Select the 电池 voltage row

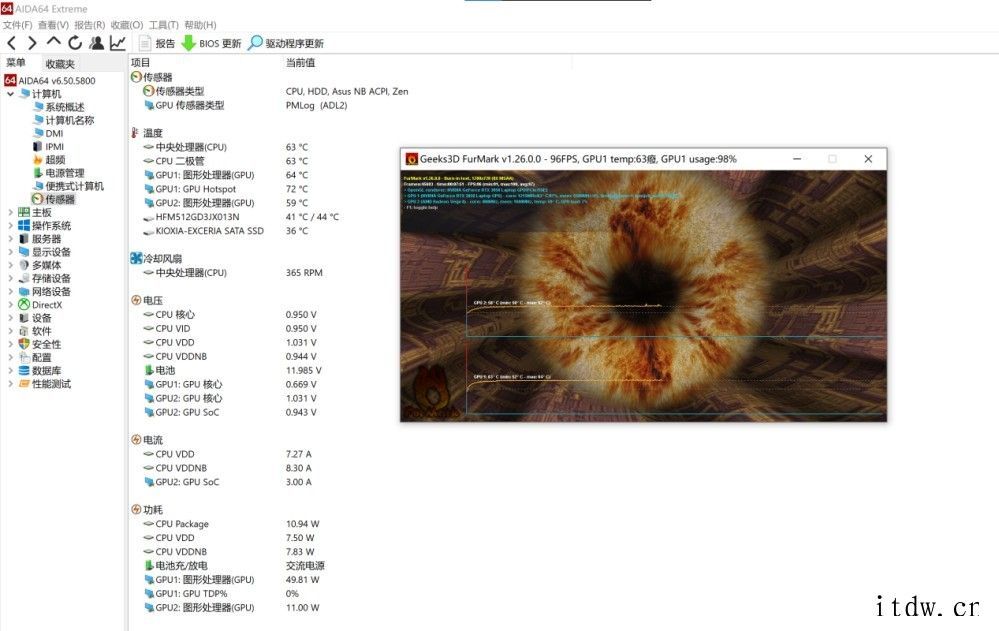[x=232, y=370]
